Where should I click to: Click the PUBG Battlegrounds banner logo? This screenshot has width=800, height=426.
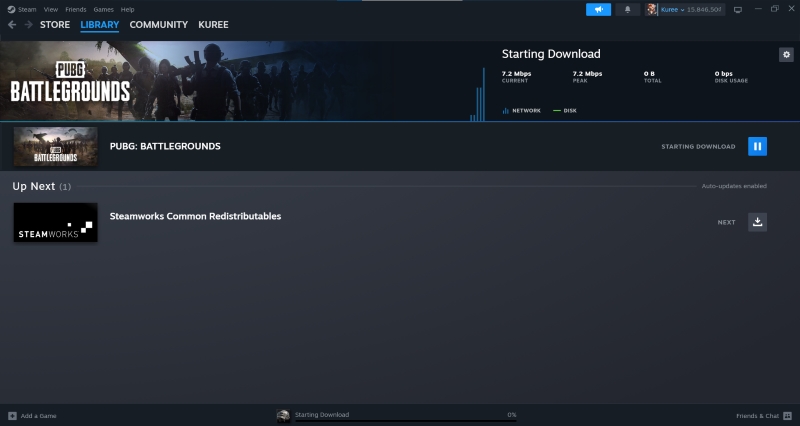pos(70,82)
